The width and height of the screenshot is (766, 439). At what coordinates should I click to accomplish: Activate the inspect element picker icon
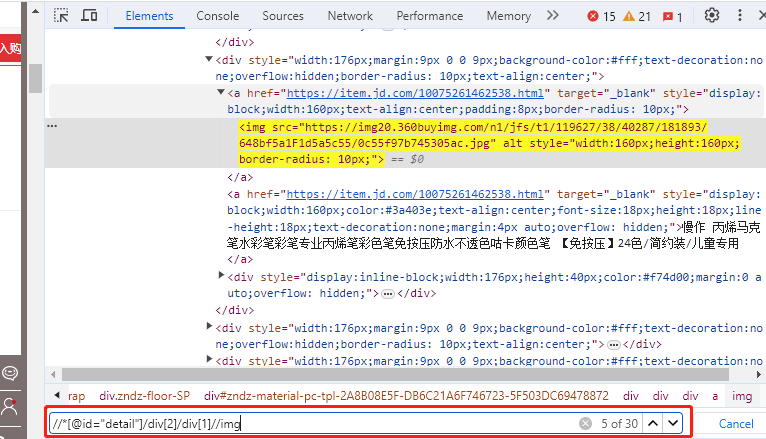(61, 16)
